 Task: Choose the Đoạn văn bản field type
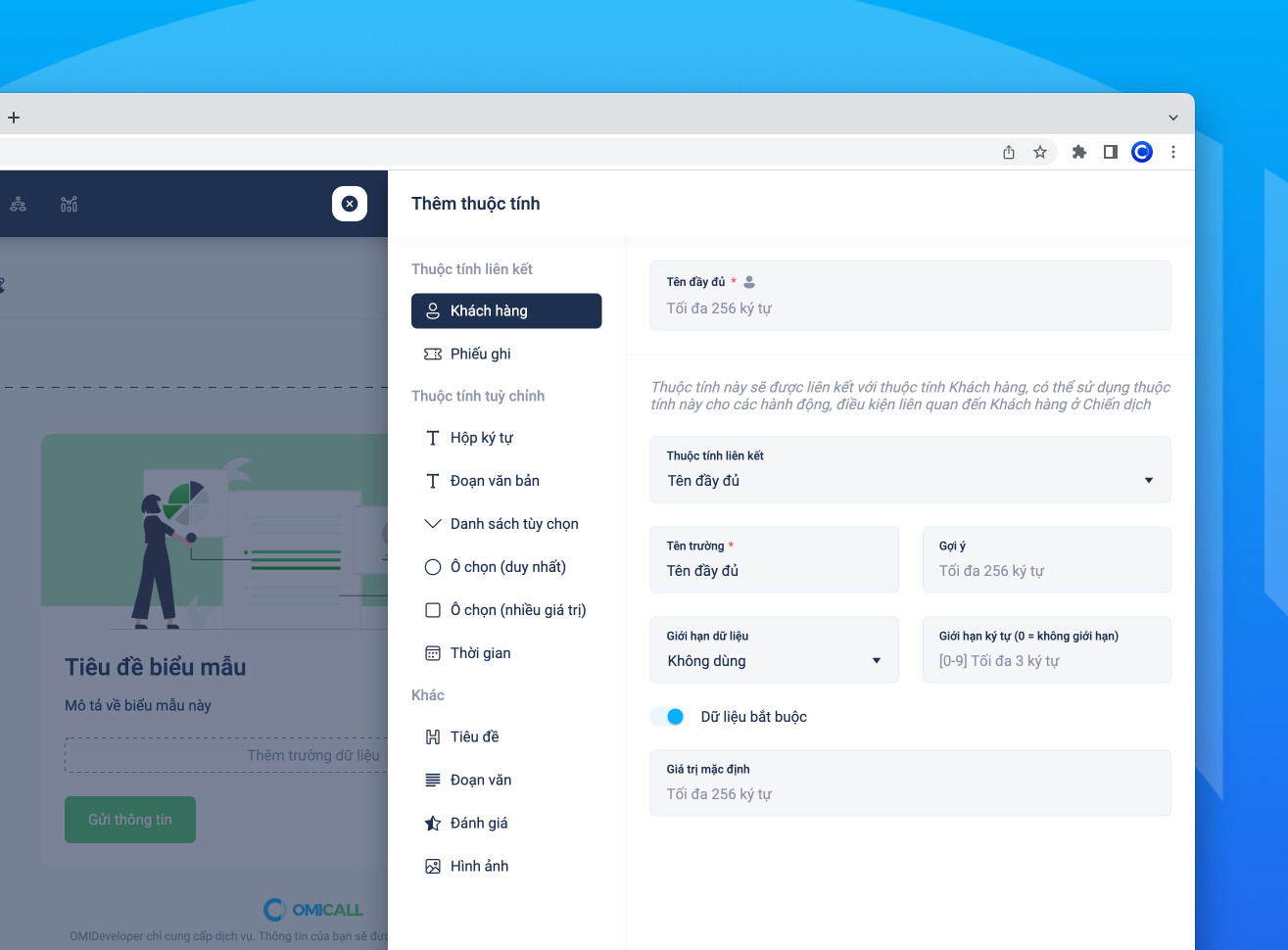click(x=506, y=481)
